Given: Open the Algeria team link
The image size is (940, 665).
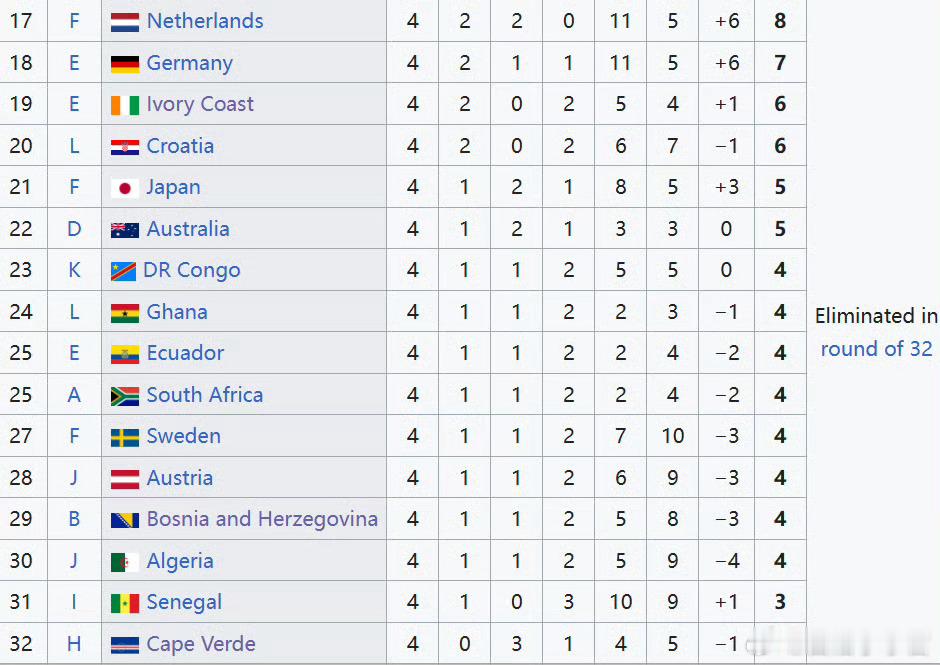Looking at the screenshot, I should [x=180, y=561].
